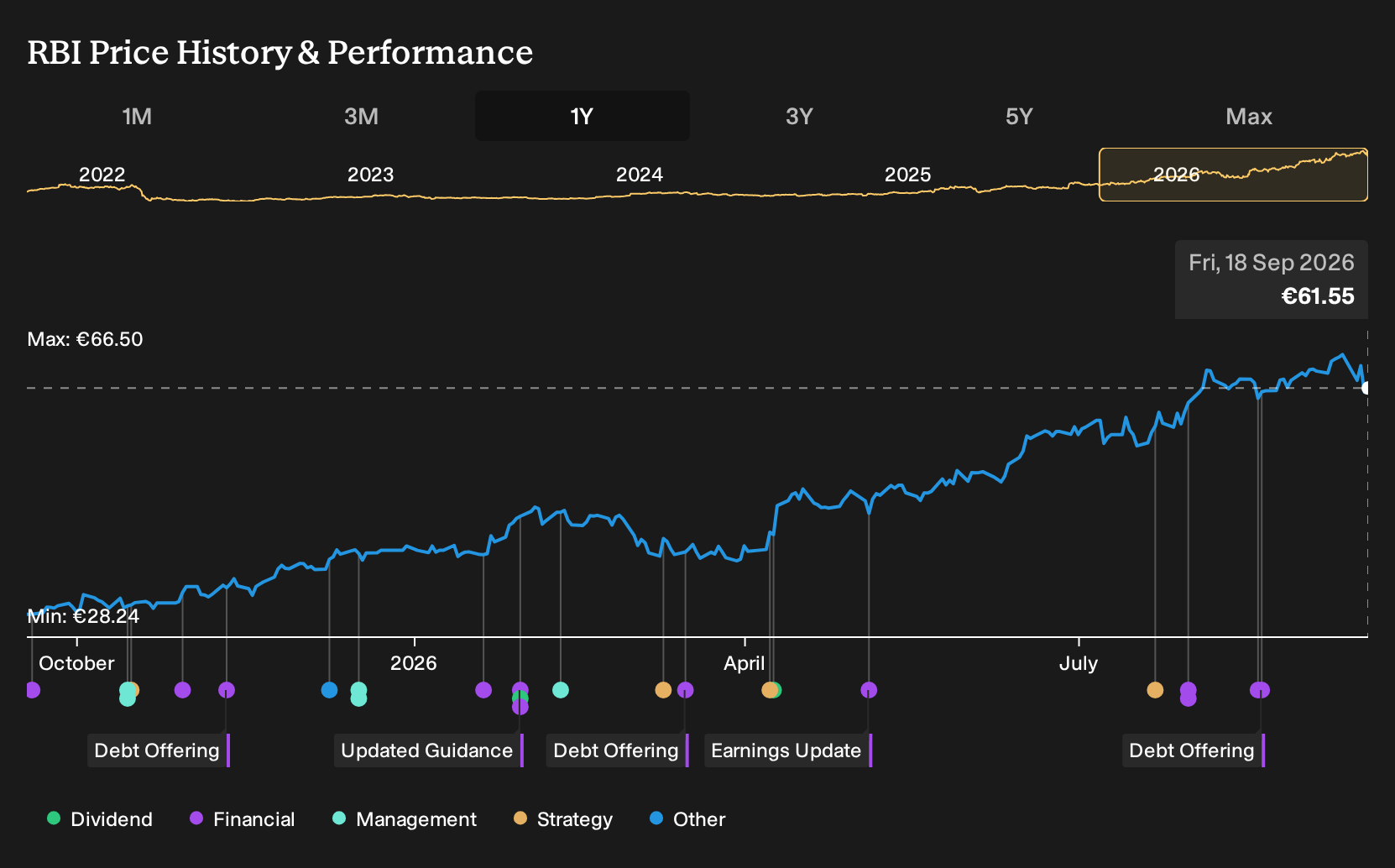This screenshot has width=1395, height=868.
Task: Click the October axis label
Action: [x=76, y=663]
